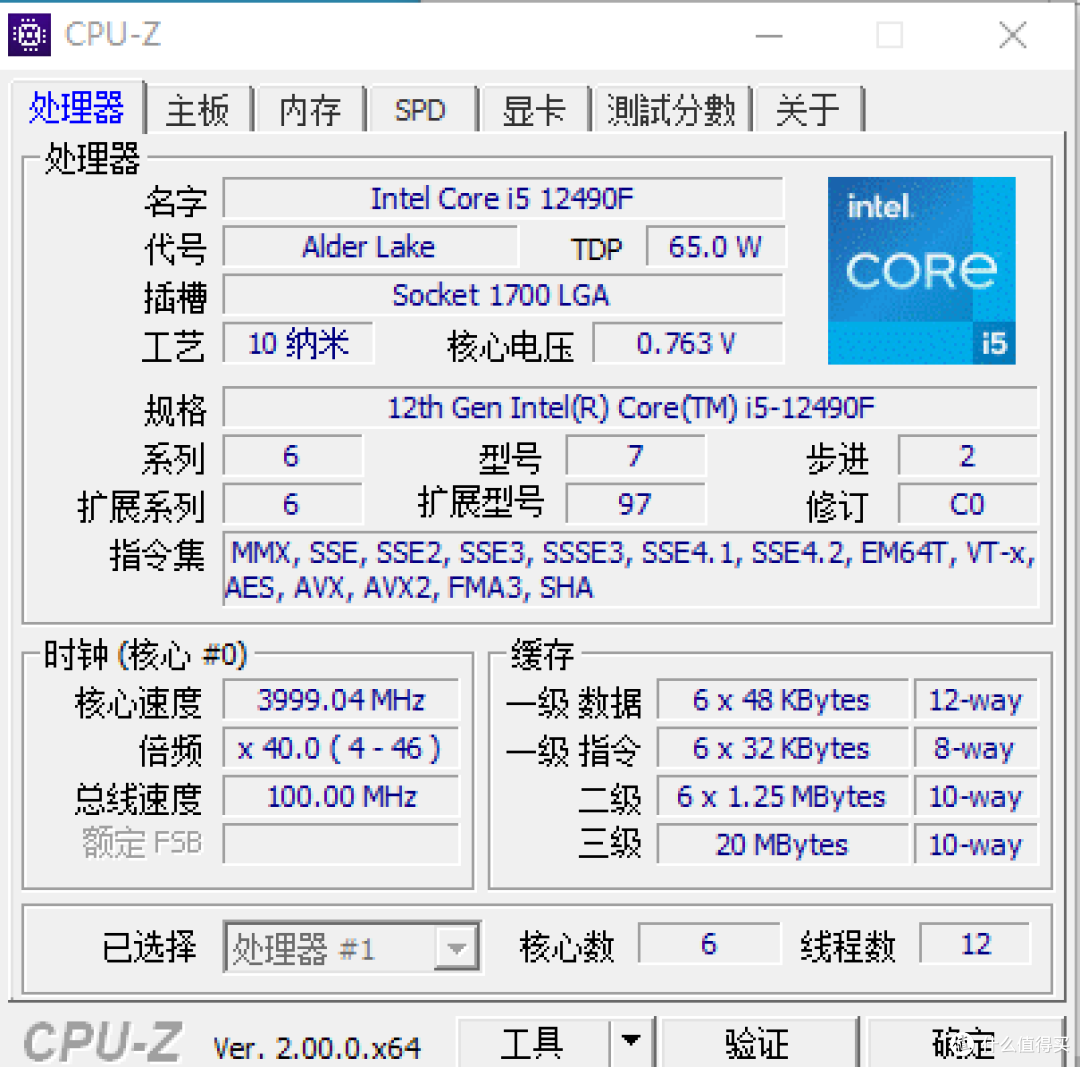Select the 处理器 tab

76,107
